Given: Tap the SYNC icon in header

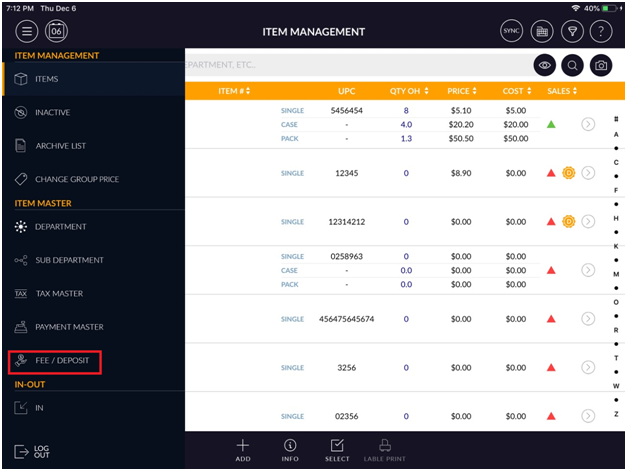Looking at the screenshot, I should 511,32.
